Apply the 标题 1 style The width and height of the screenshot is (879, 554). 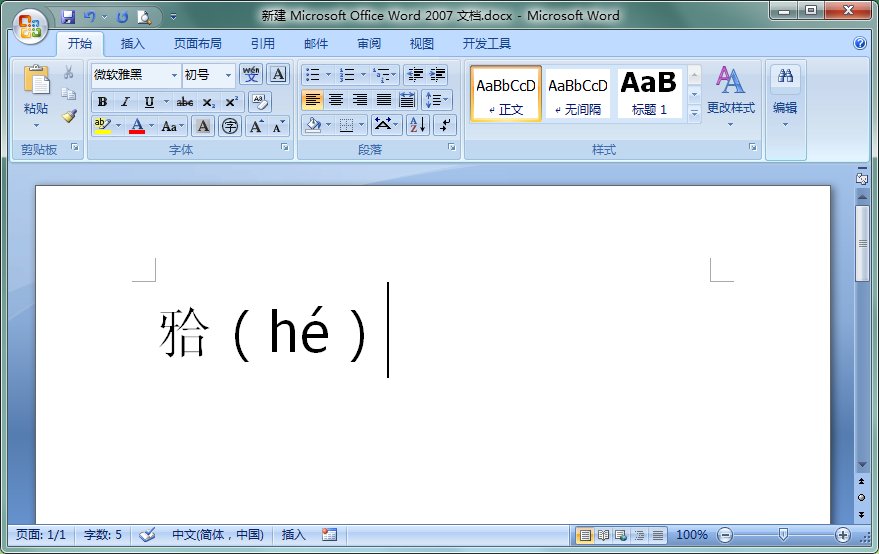click(x=649, y=94)
